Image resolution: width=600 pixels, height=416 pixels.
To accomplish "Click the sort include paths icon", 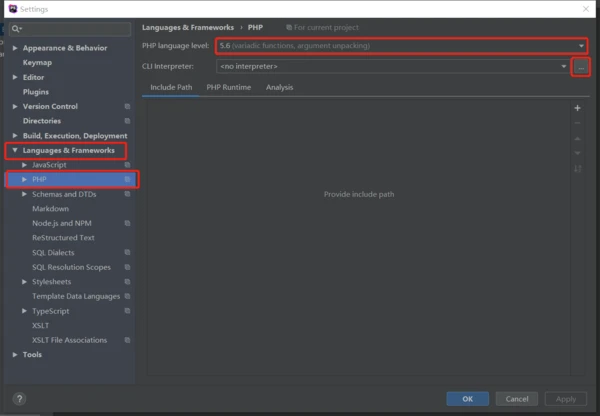I will point(577,168).
